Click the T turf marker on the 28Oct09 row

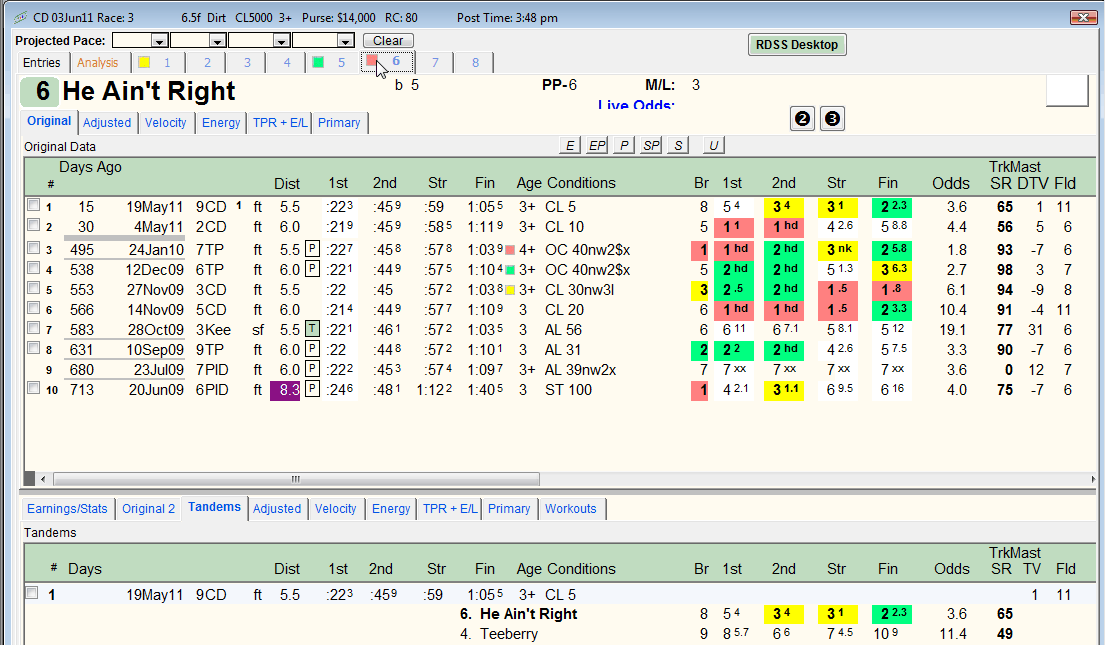pyautogui.click(x=312, y=328)
